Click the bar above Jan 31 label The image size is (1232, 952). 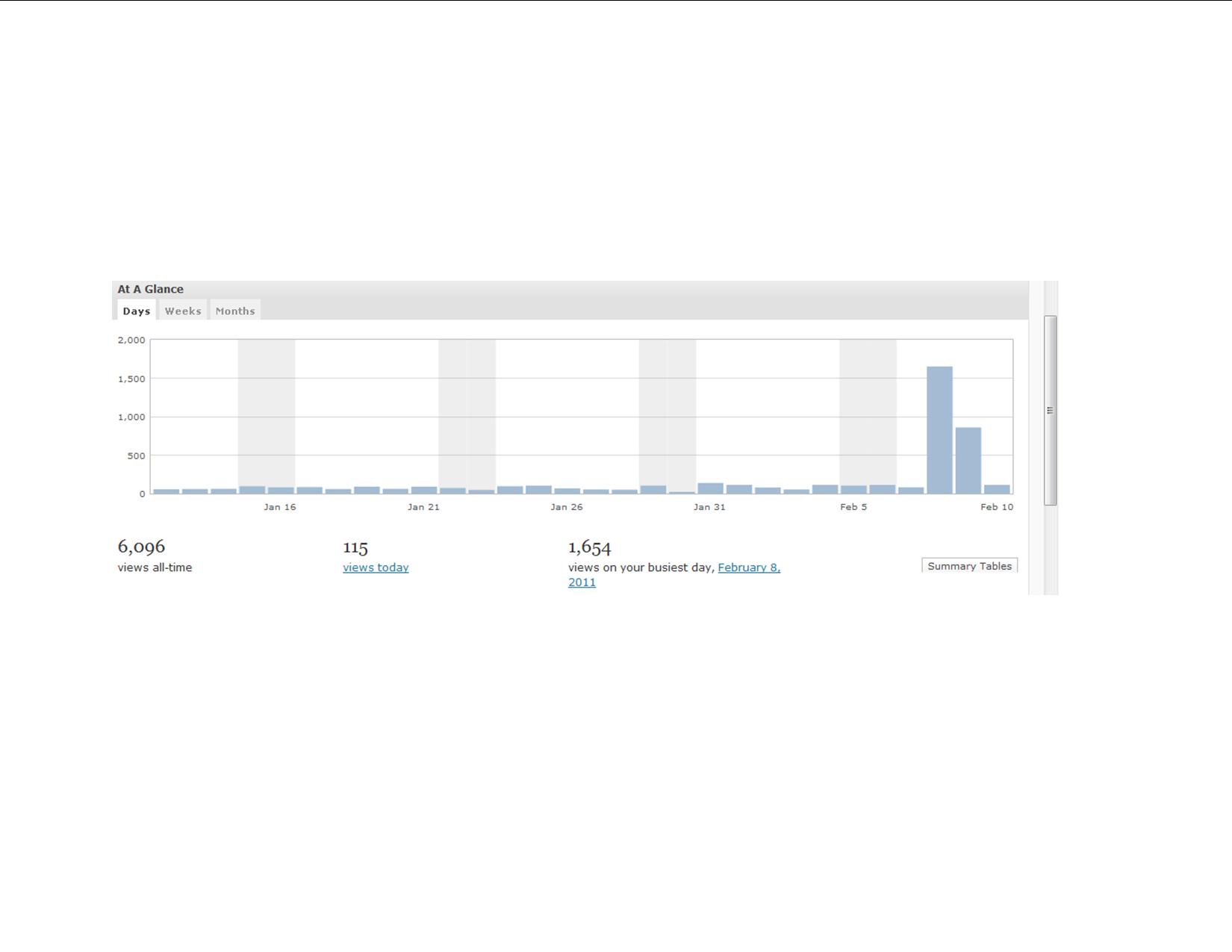[x=710, y=488]
